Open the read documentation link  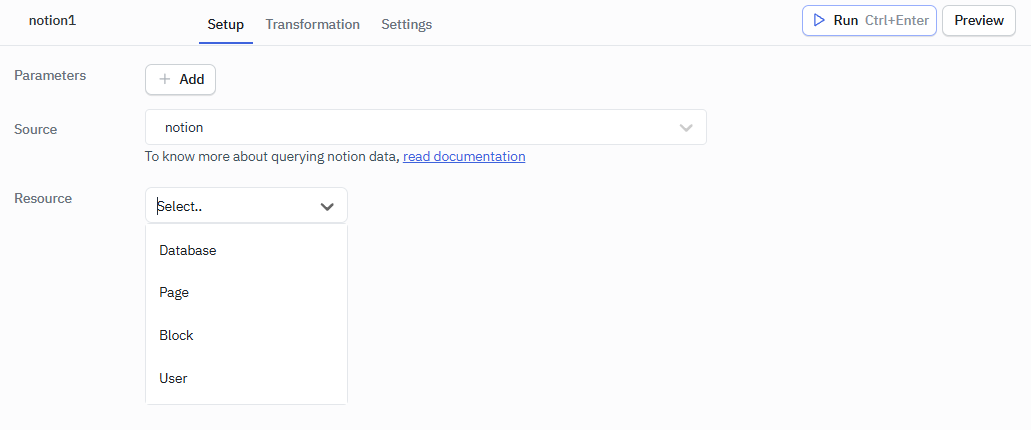click(x=464, y=157)
